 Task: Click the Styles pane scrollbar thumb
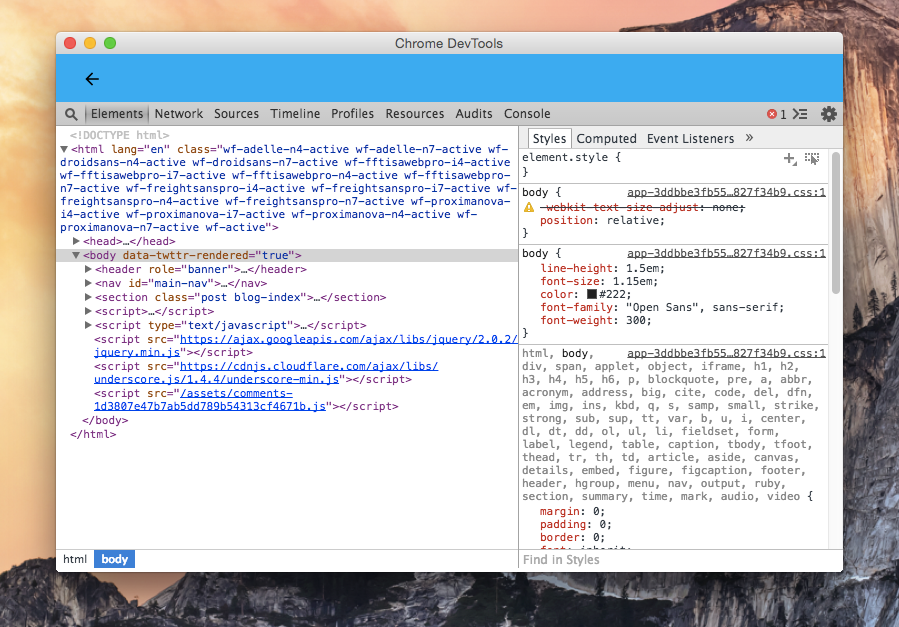835,222
